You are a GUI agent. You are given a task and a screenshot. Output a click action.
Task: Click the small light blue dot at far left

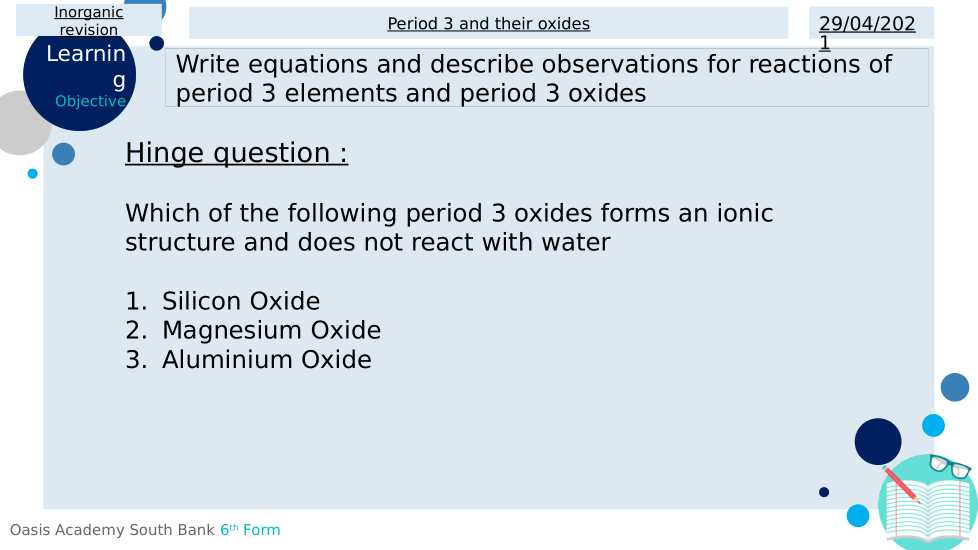(32, 174)
